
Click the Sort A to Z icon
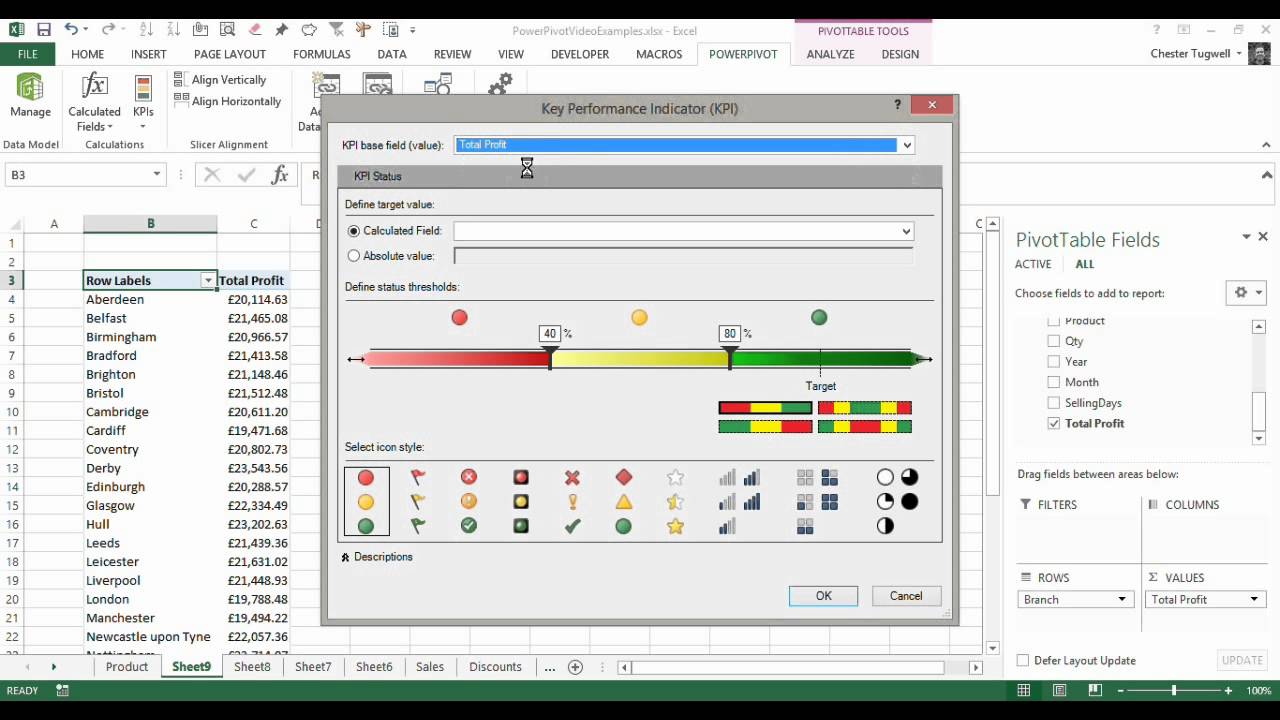point(147,30)
